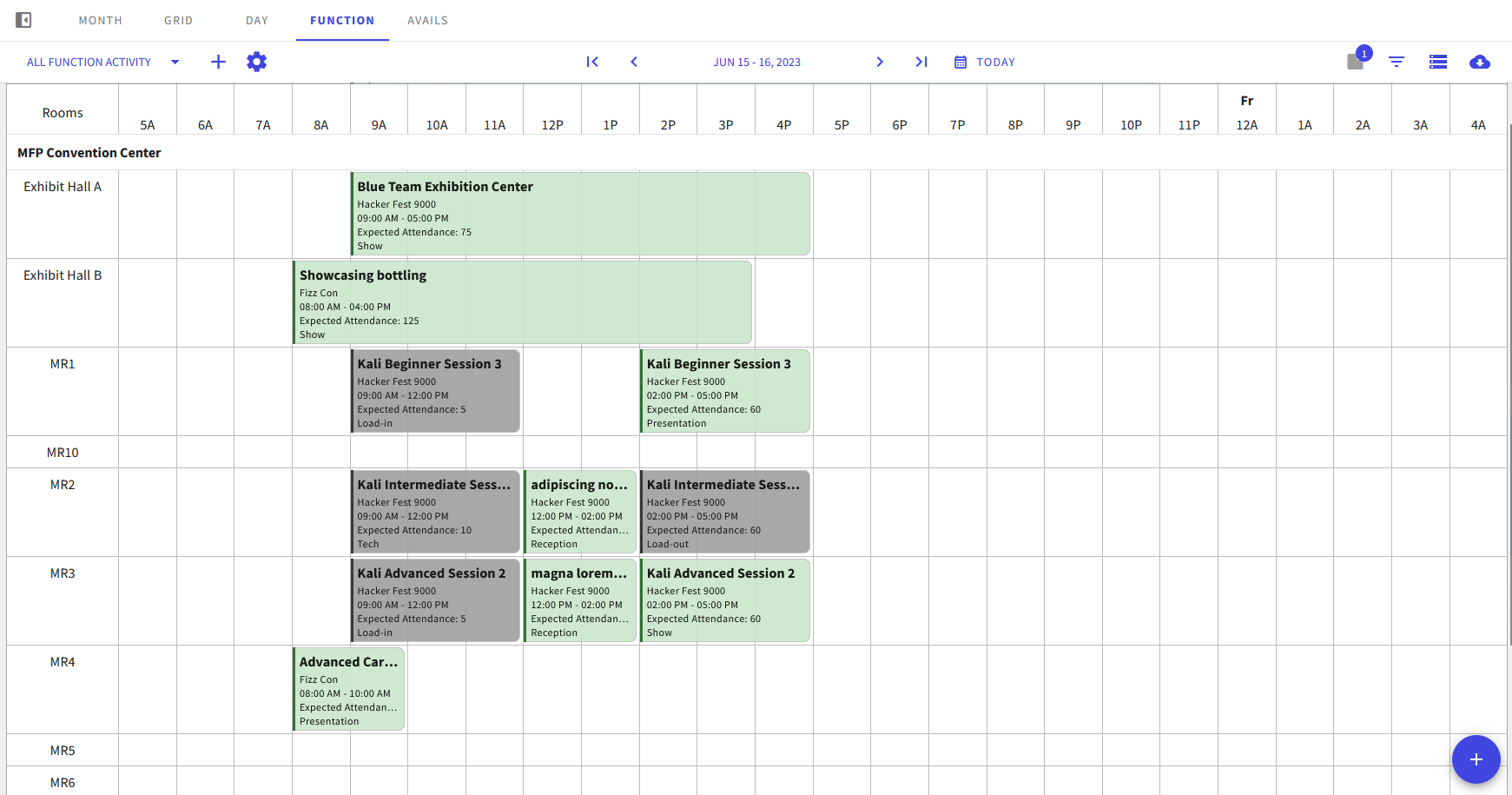Switch to the Day tab
This screenshot has width=1512, height=795.
[257, 20]
